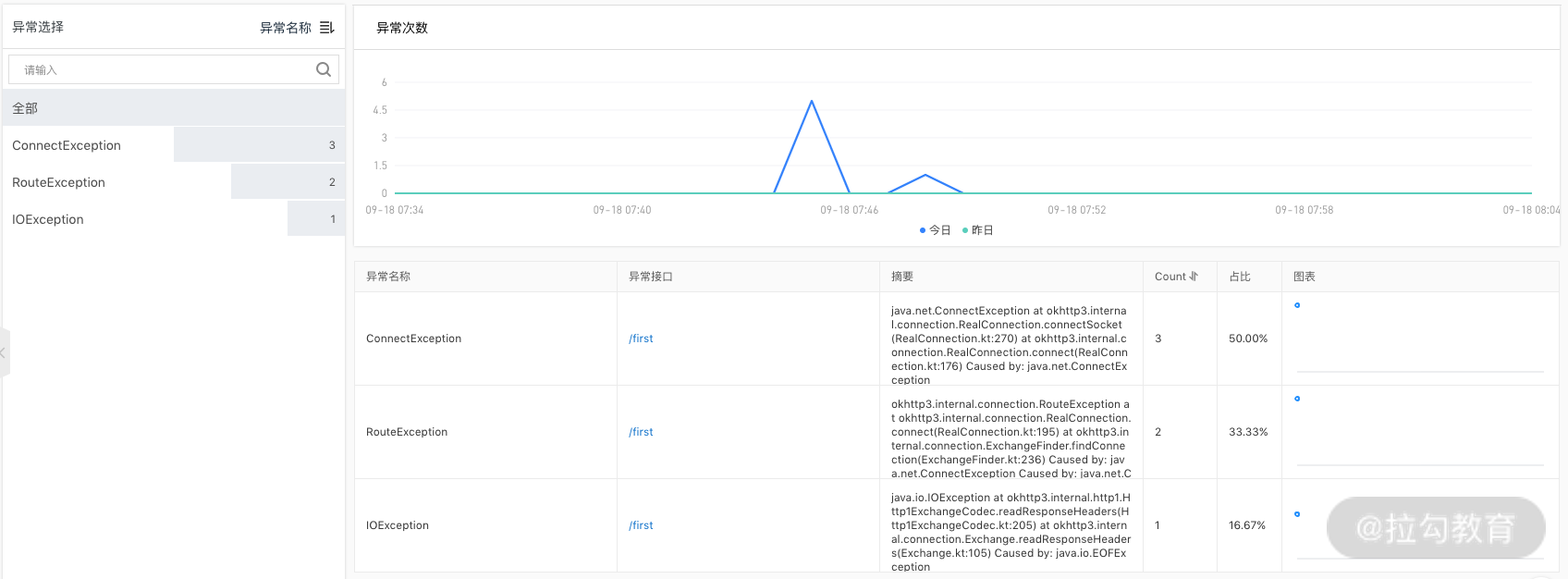The image size is (1568, 579).
Task: Select ConnectException in the left list
Action: point(67,145)
